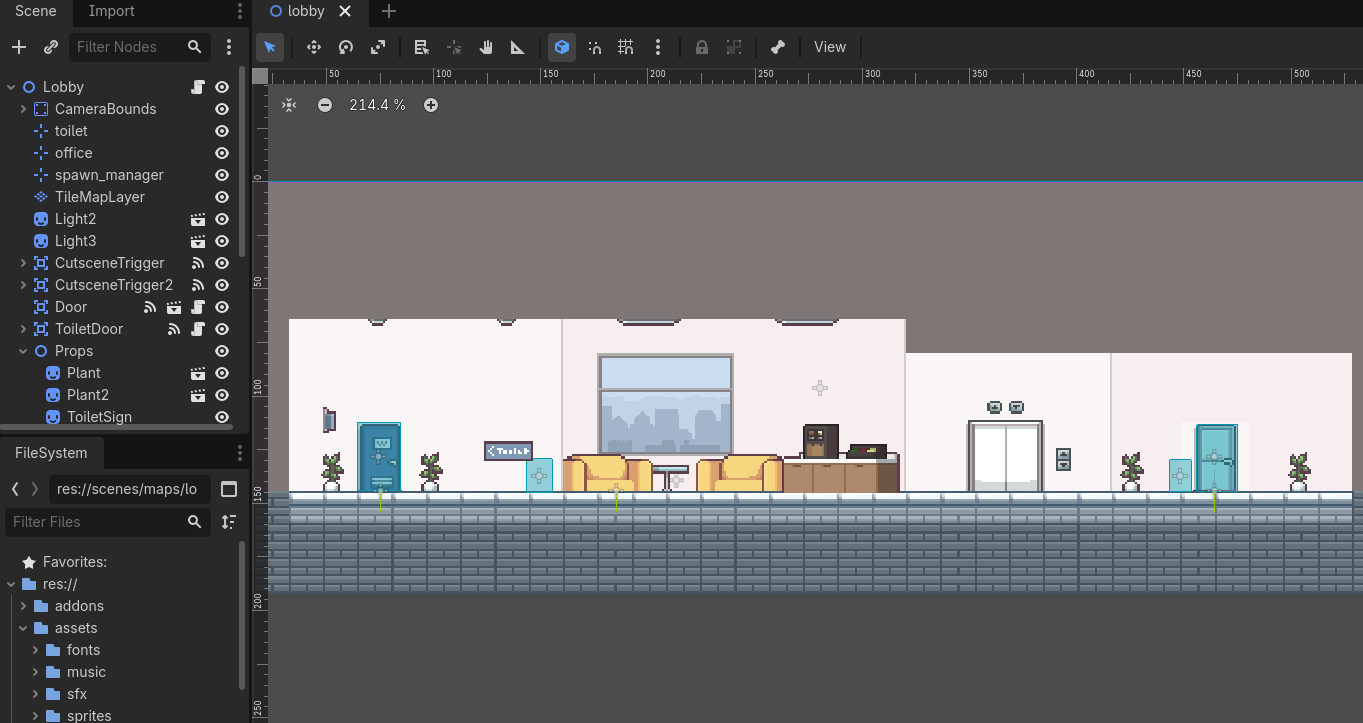Select the Scale tool
The height and width of the screenshot is (723, 1363).
tap(377, 47)
